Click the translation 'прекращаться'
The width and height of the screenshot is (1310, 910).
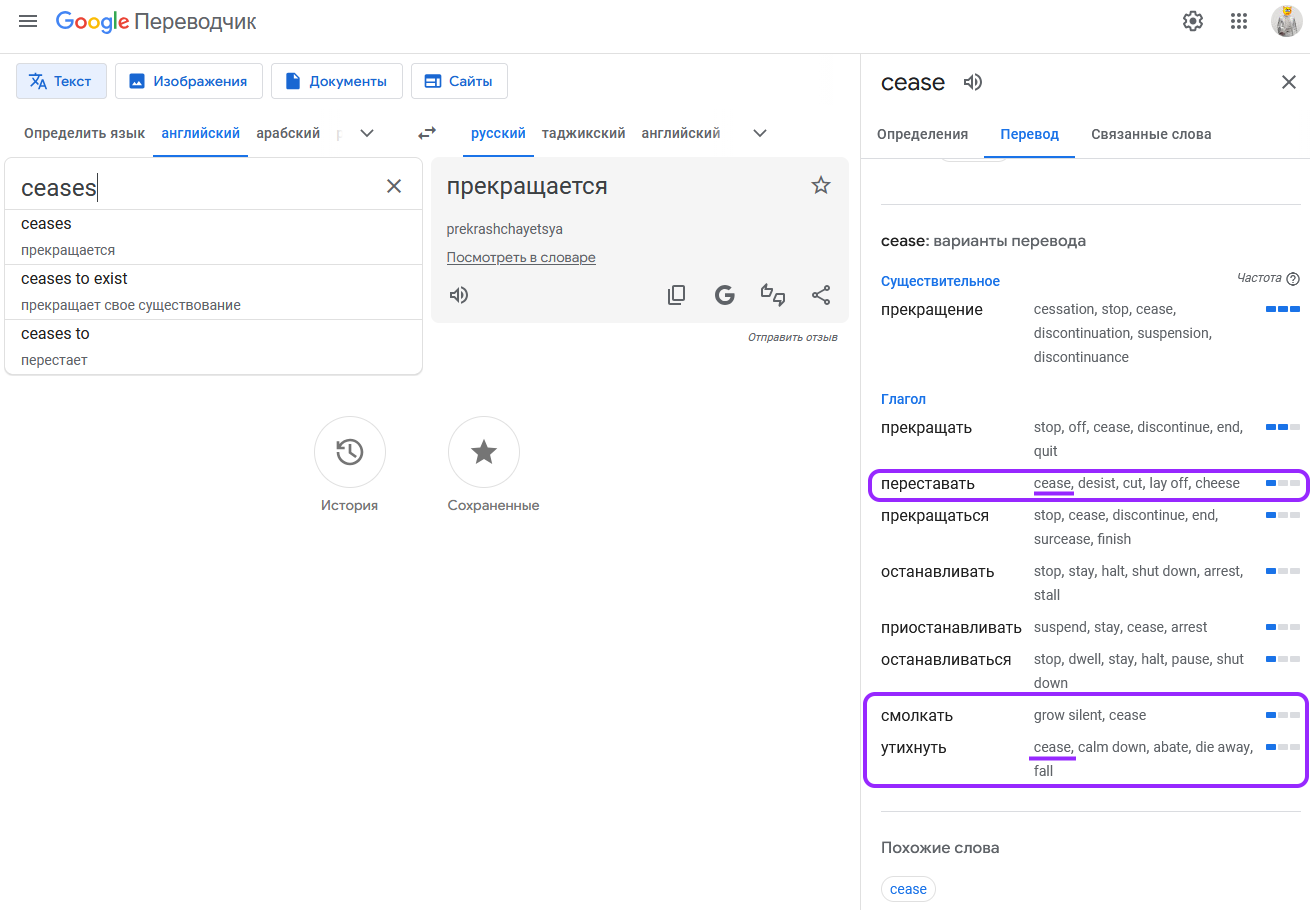click(x=935, y=516)
